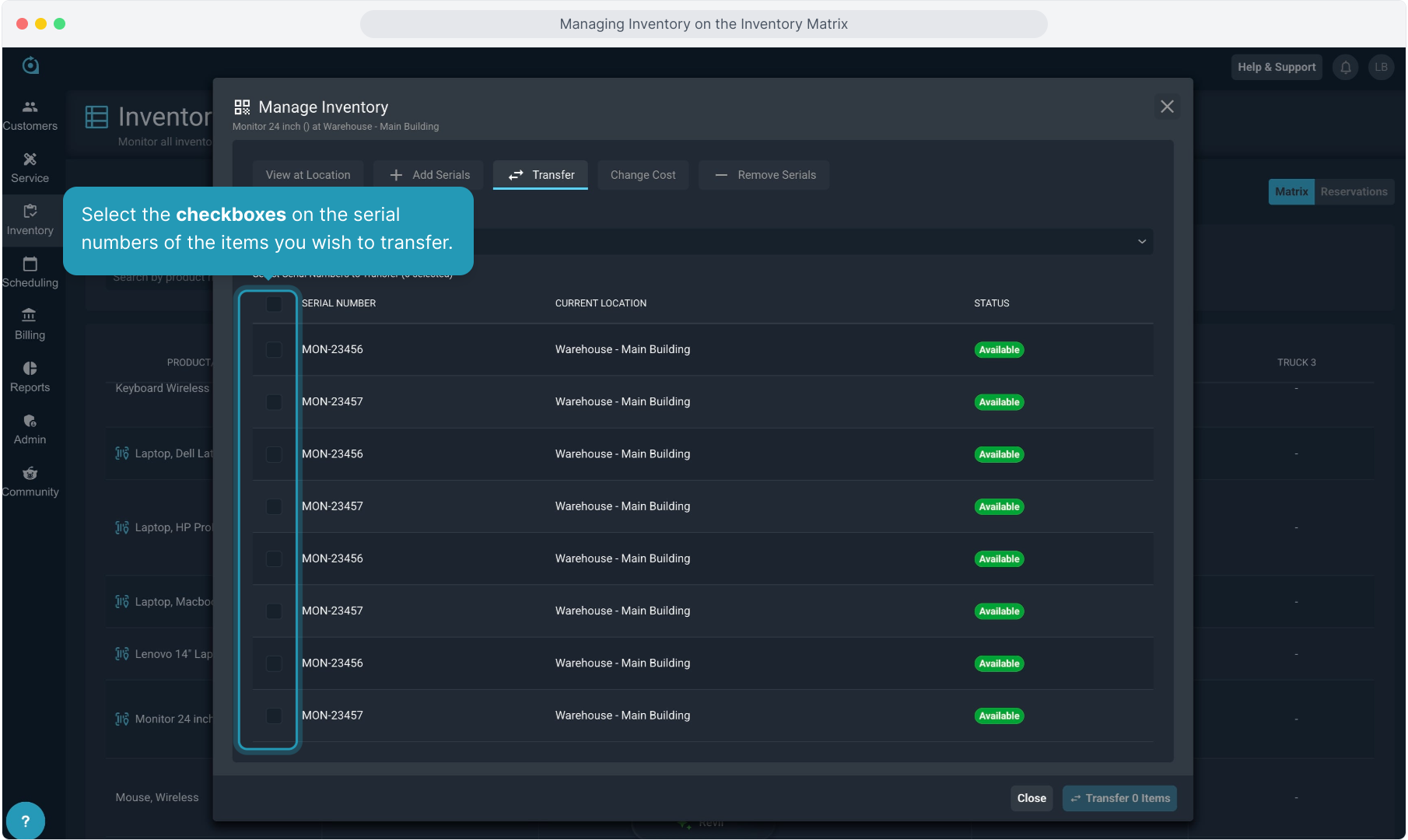Screen dimensions: 1408x840
Task: Toggle the select-all checkbox in header row
Action: click(x=274, y=304)
